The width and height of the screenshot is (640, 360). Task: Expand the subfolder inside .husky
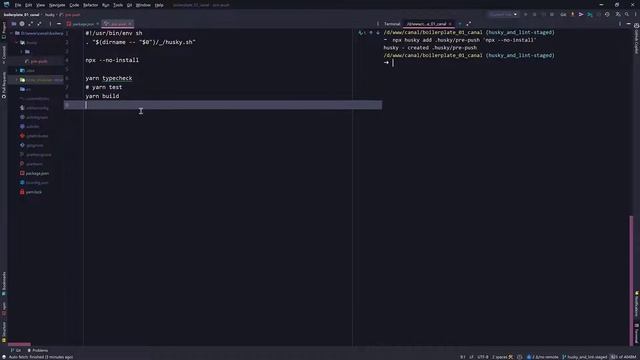pyautogui.click(x=22, y=52)
